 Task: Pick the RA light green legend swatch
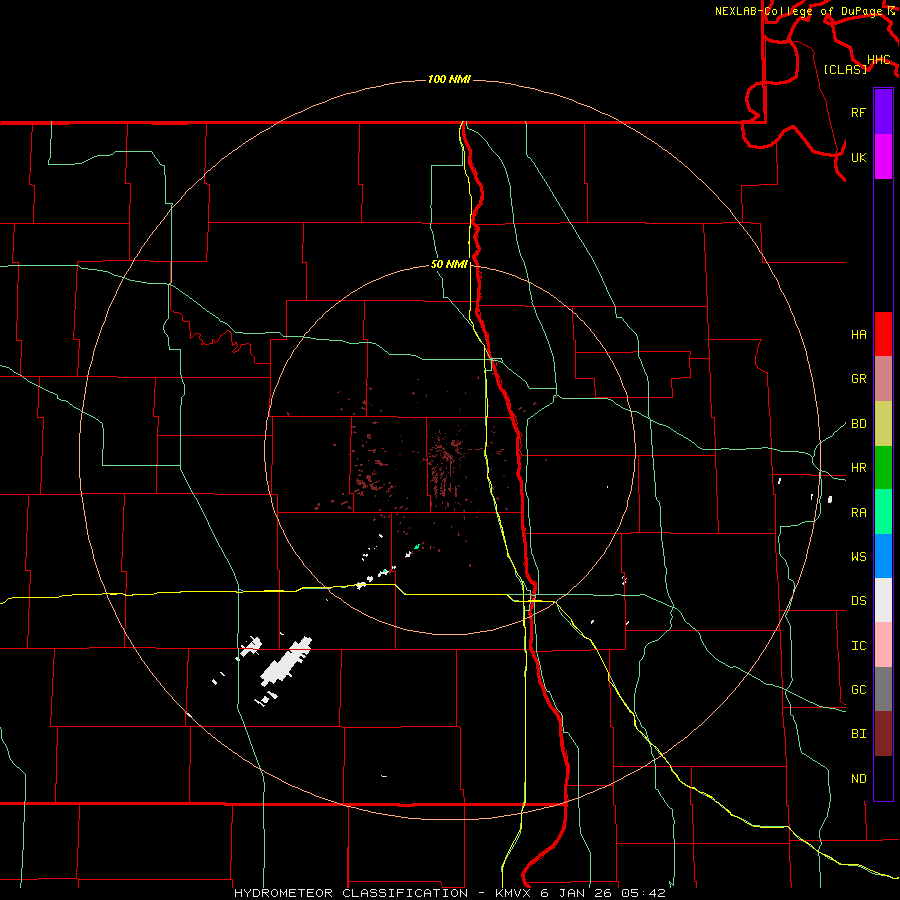pyautogui.click(x=883, y=512)
